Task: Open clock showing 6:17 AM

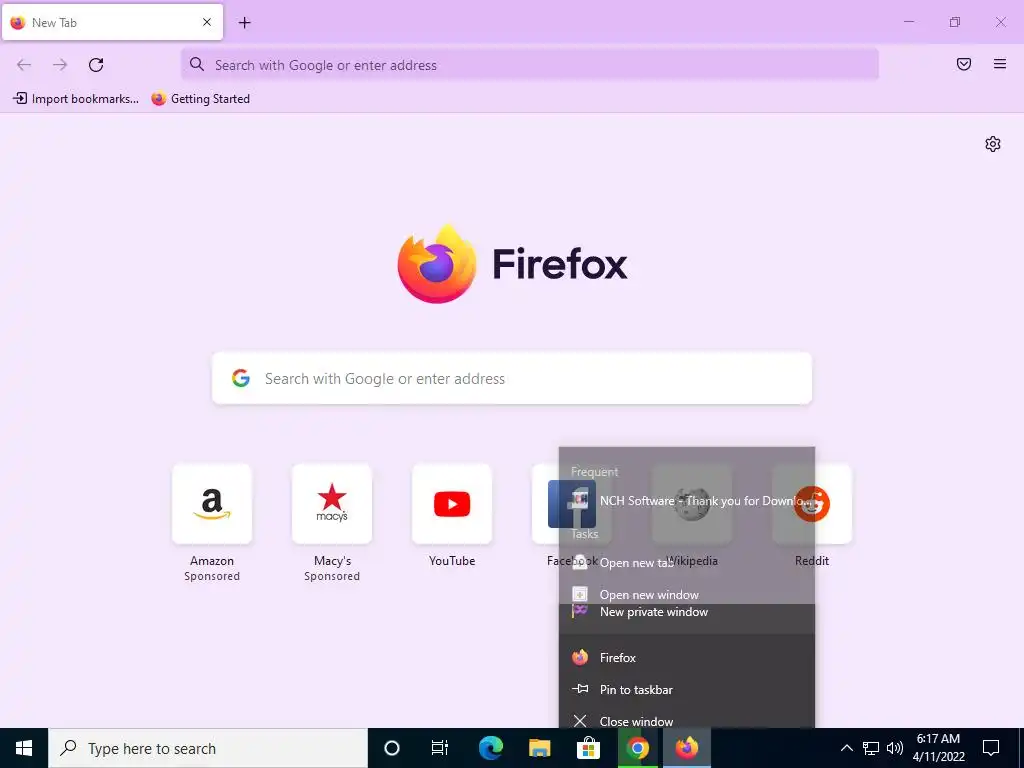Action: (938, 748)
